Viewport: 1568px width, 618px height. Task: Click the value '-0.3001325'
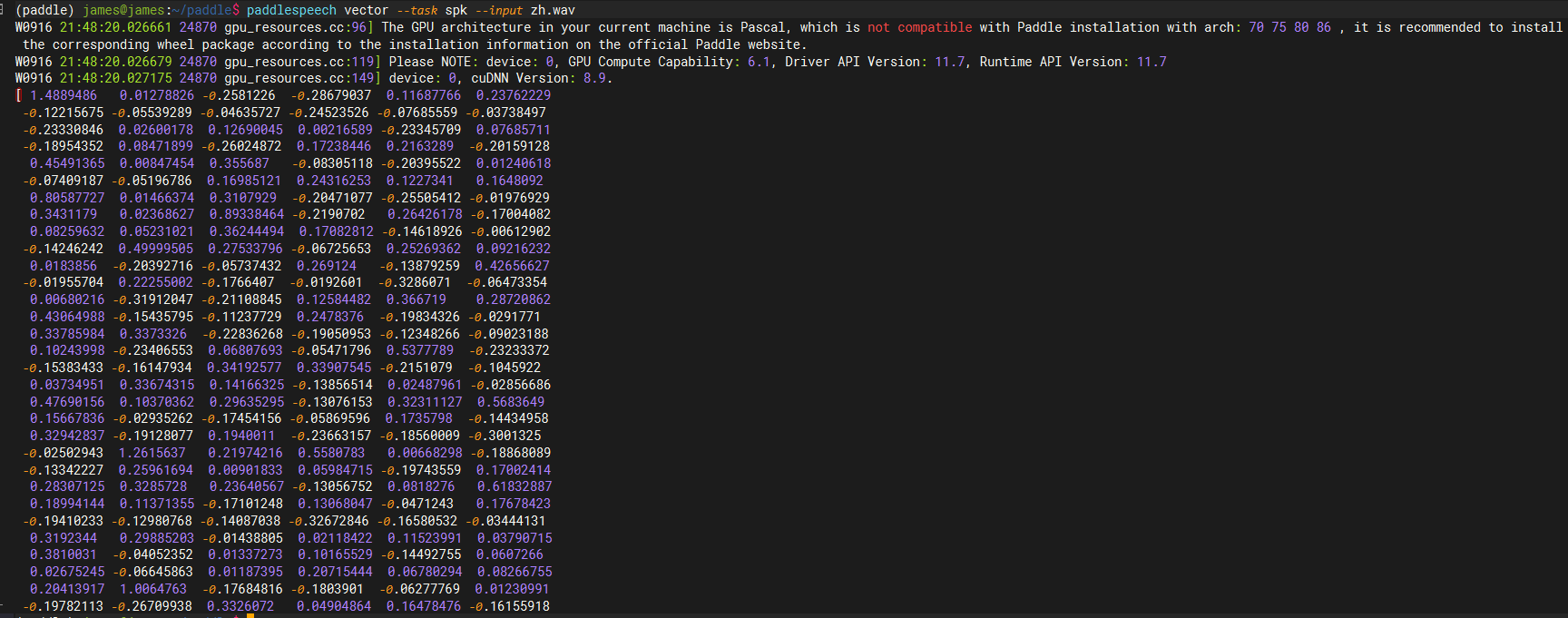click(x=505, y=436)
